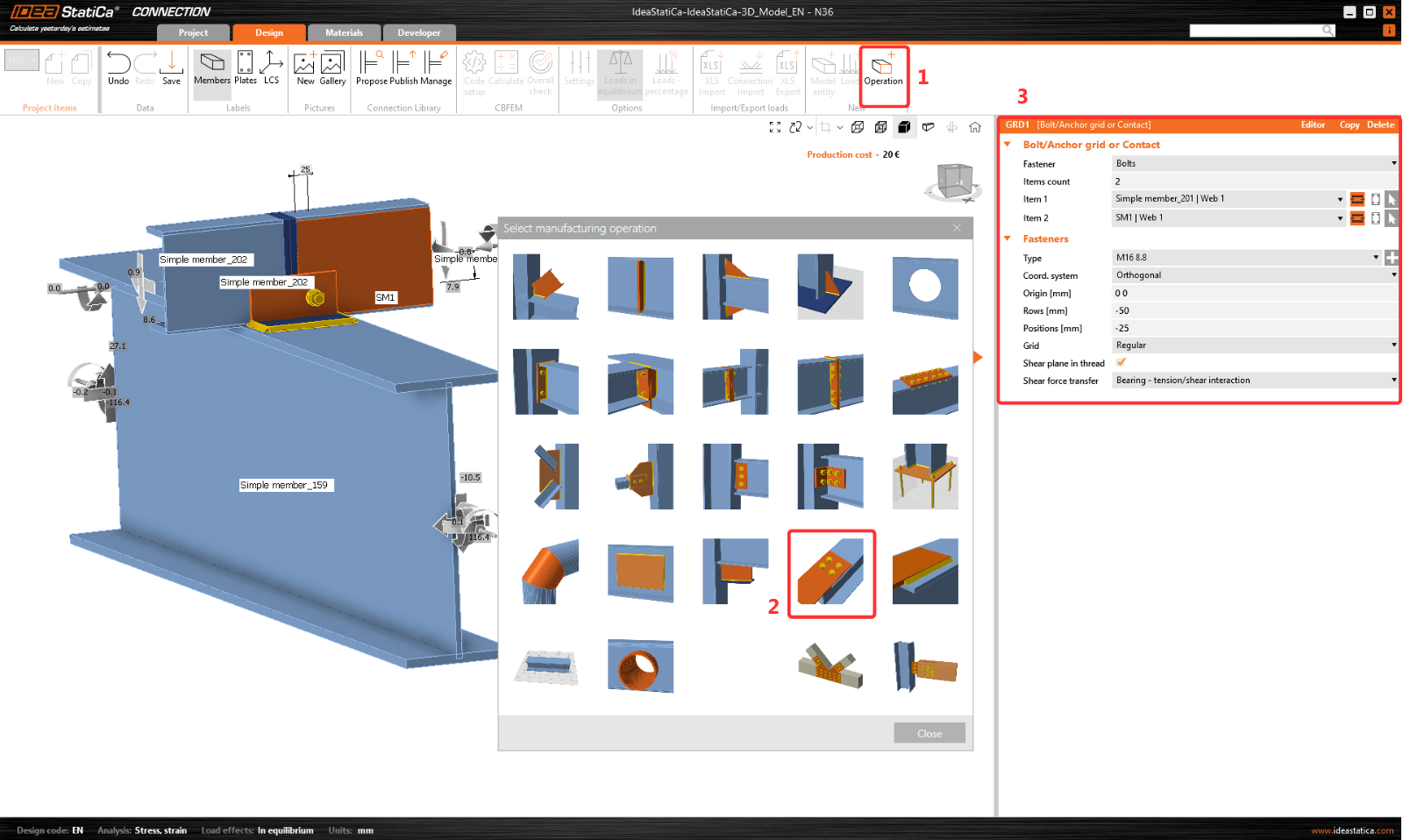Screen dimensions: 1403x840
Task: Open the picture Gallery
Action: click(332, 69)
